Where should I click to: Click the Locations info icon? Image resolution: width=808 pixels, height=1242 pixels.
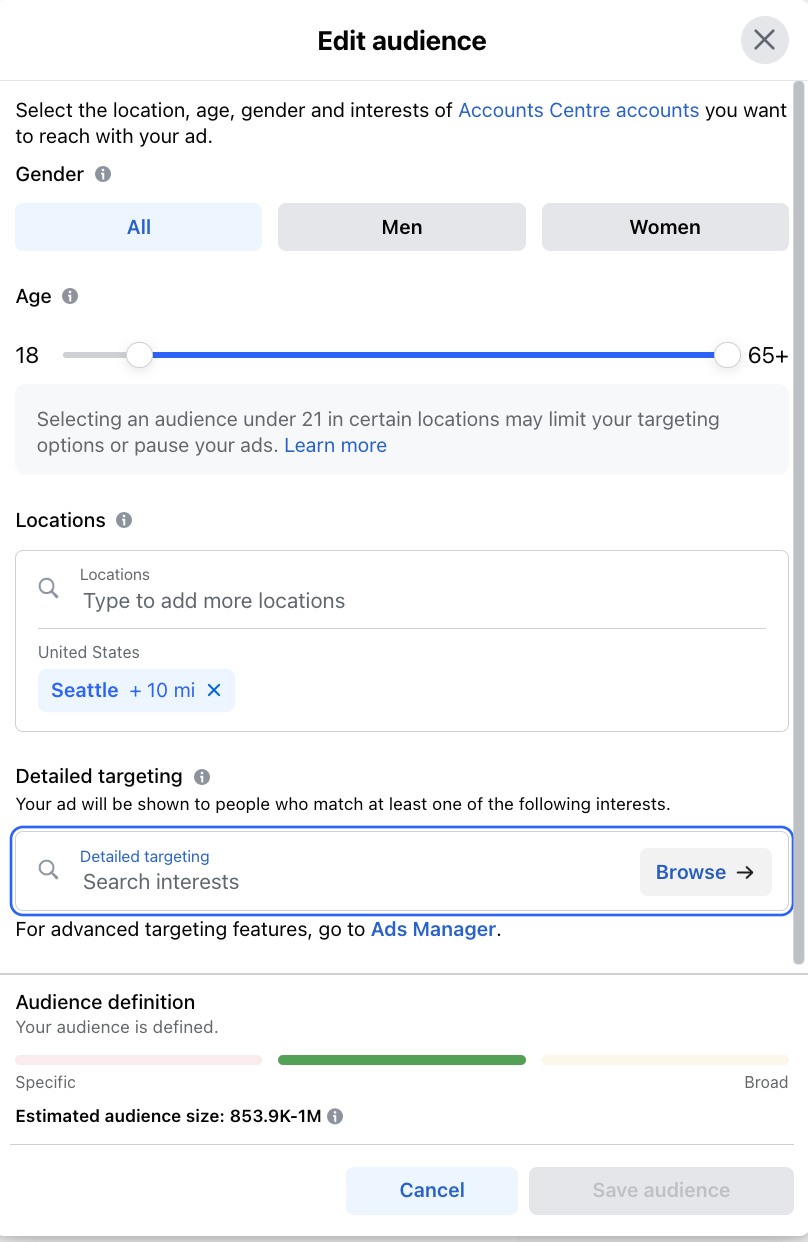point(124,520)
